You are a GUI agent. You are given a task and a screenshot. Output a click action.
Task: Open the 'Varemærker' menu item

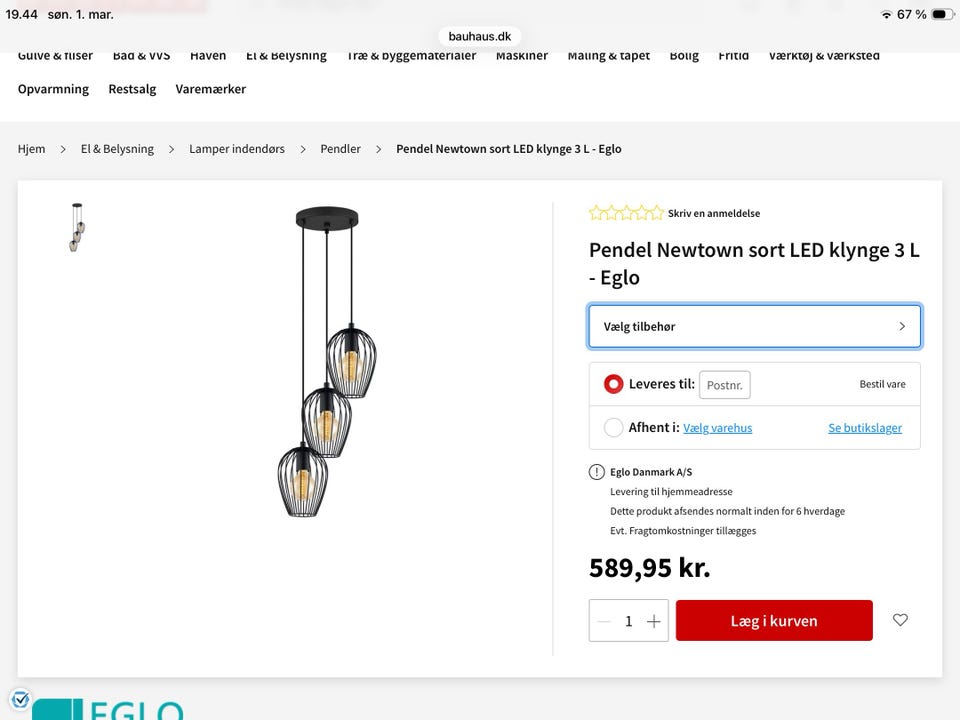pos(210,89)
